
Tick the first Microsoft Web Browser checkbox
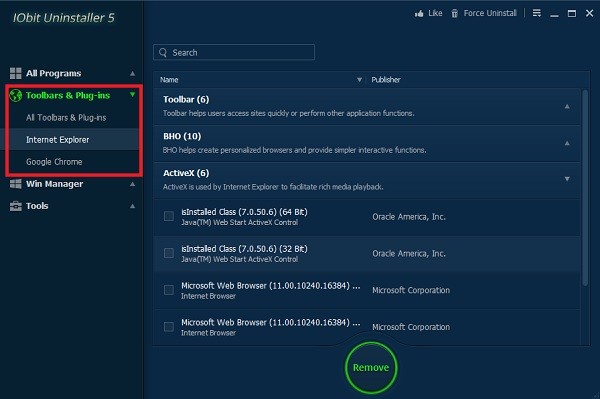tap(169, 290)
